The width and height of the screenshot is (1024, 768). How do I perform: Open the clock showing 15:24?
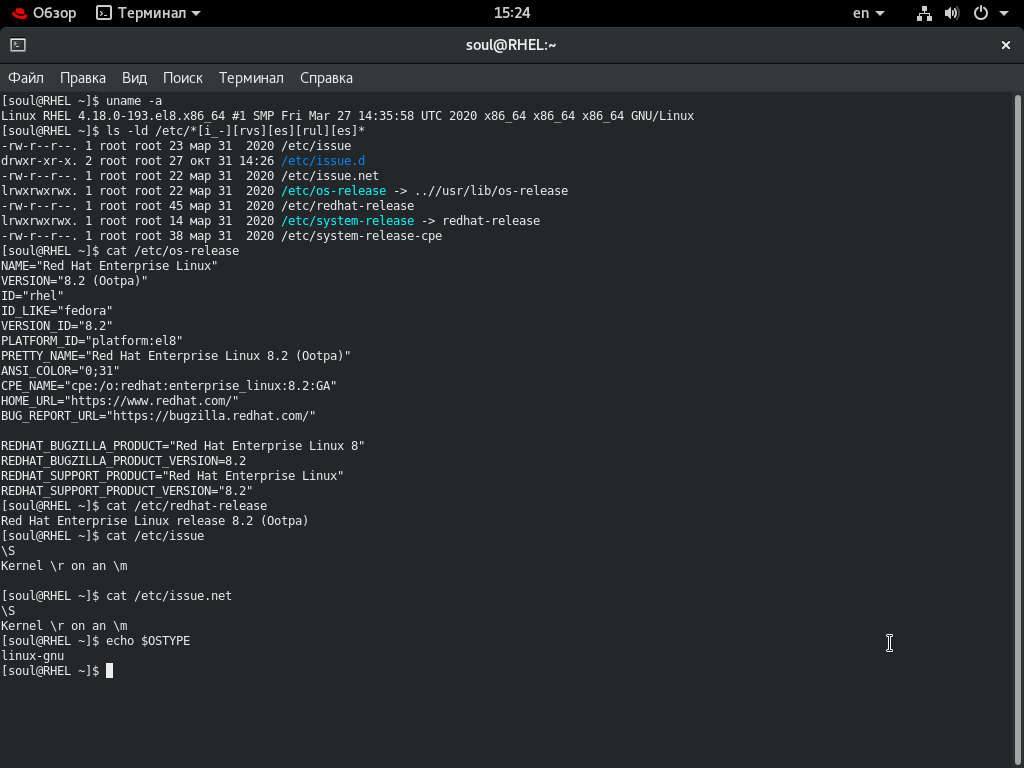[512, 13]
